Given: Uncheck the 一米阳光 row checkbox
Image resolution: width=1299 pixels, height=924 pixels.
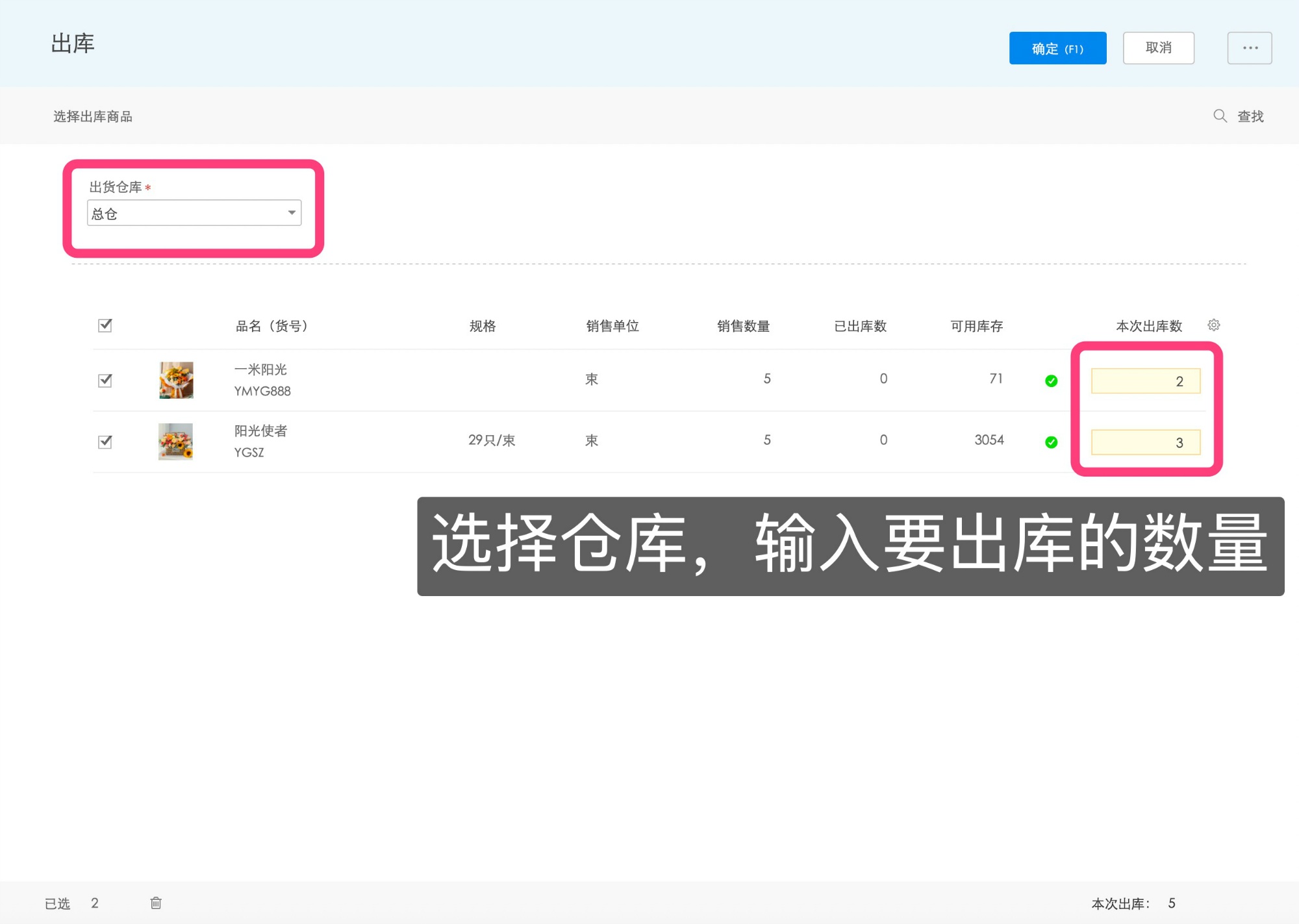Looking at the screenshot, I should tap(105, 381).
